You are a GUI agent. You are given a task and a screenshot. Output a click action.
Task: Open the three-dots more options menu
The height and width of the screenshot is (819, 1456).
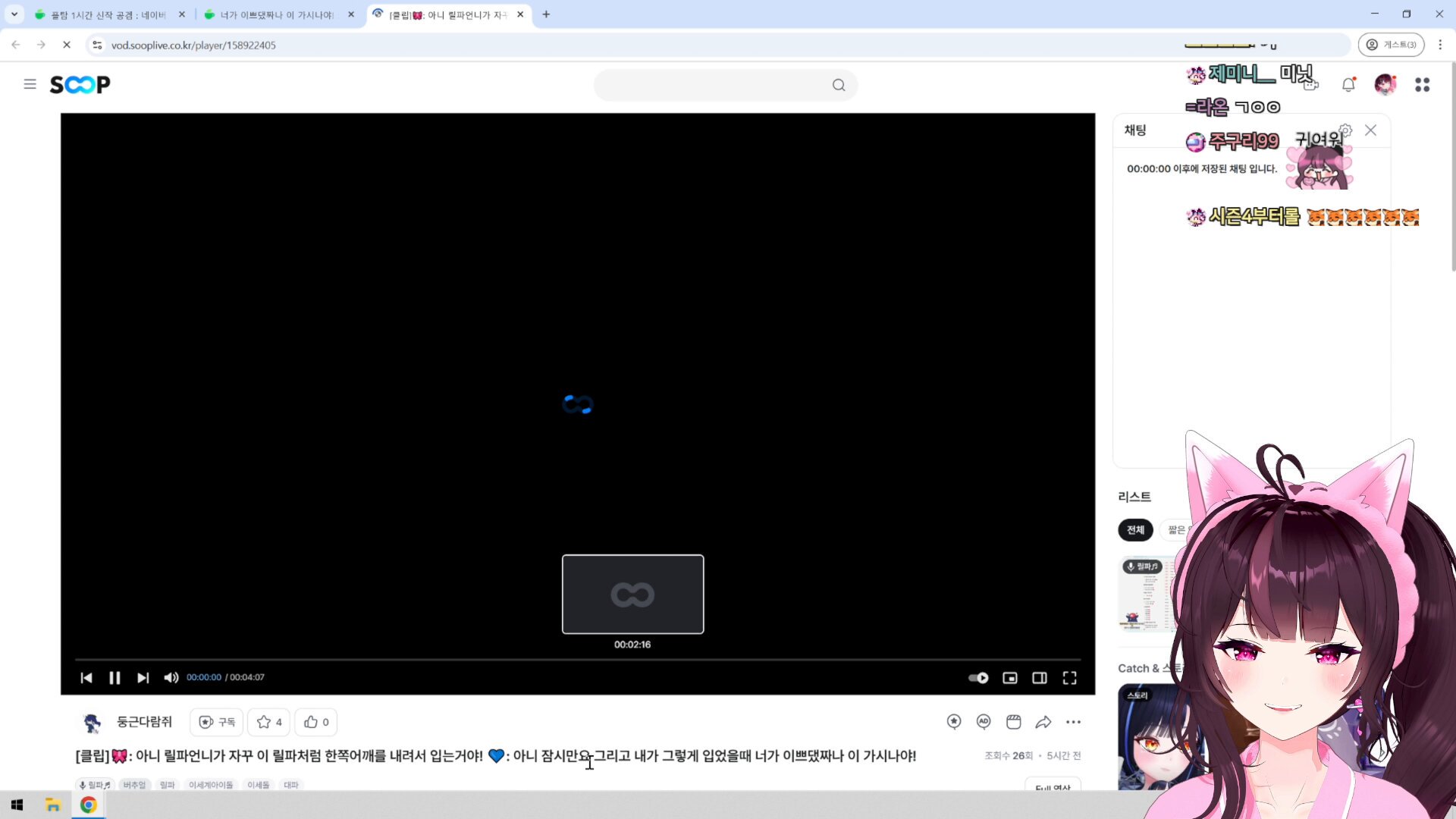point(1073,722)
